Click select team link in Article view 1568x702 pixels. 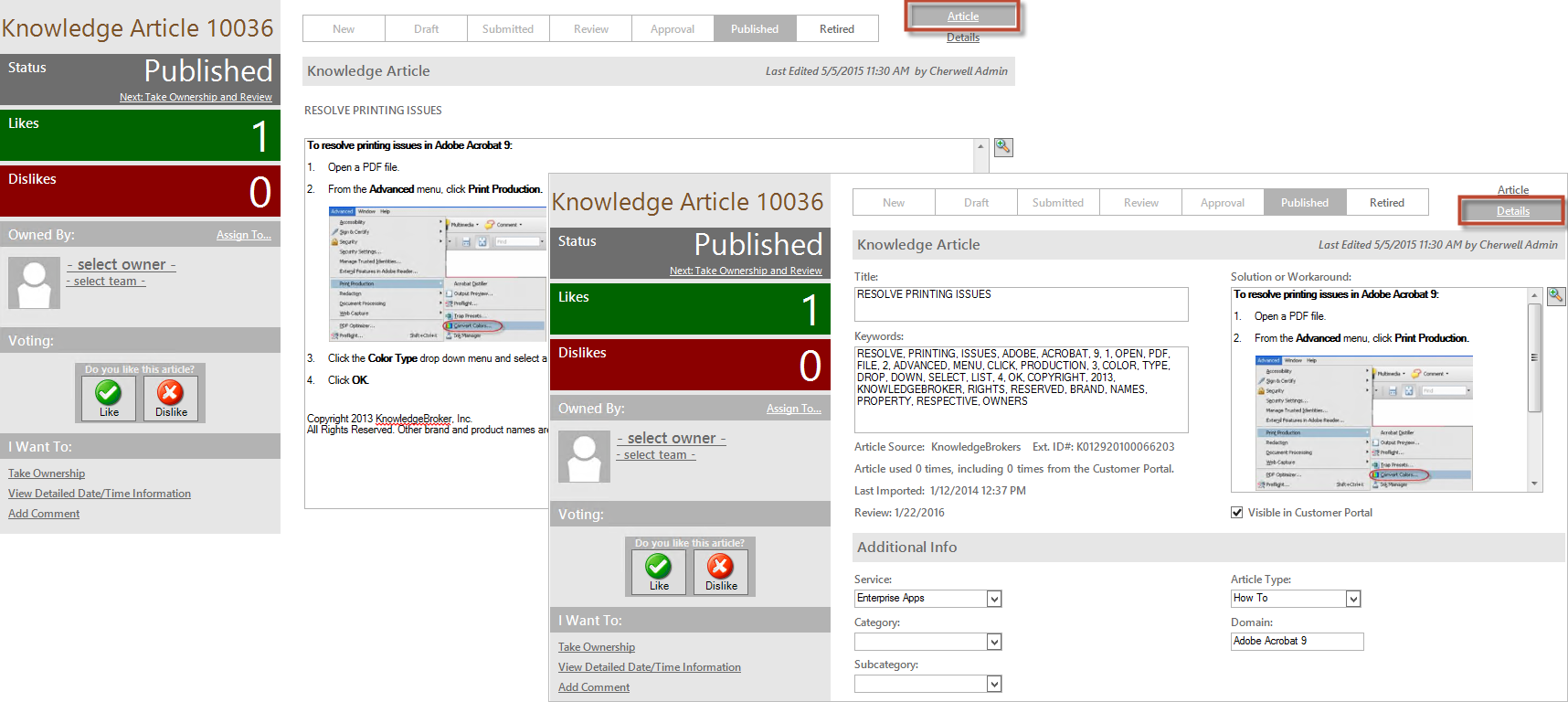point(106,282)
